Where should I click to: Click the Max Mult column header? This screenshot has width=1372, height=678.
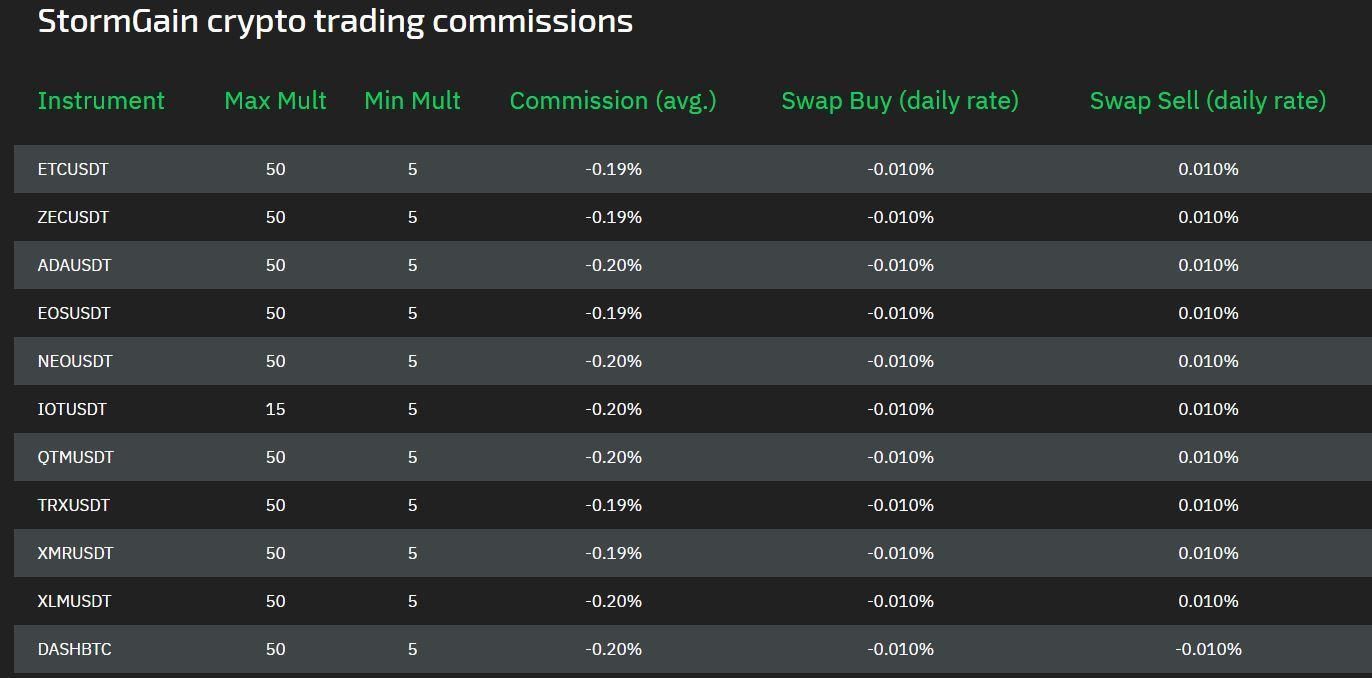pos(275,101)
